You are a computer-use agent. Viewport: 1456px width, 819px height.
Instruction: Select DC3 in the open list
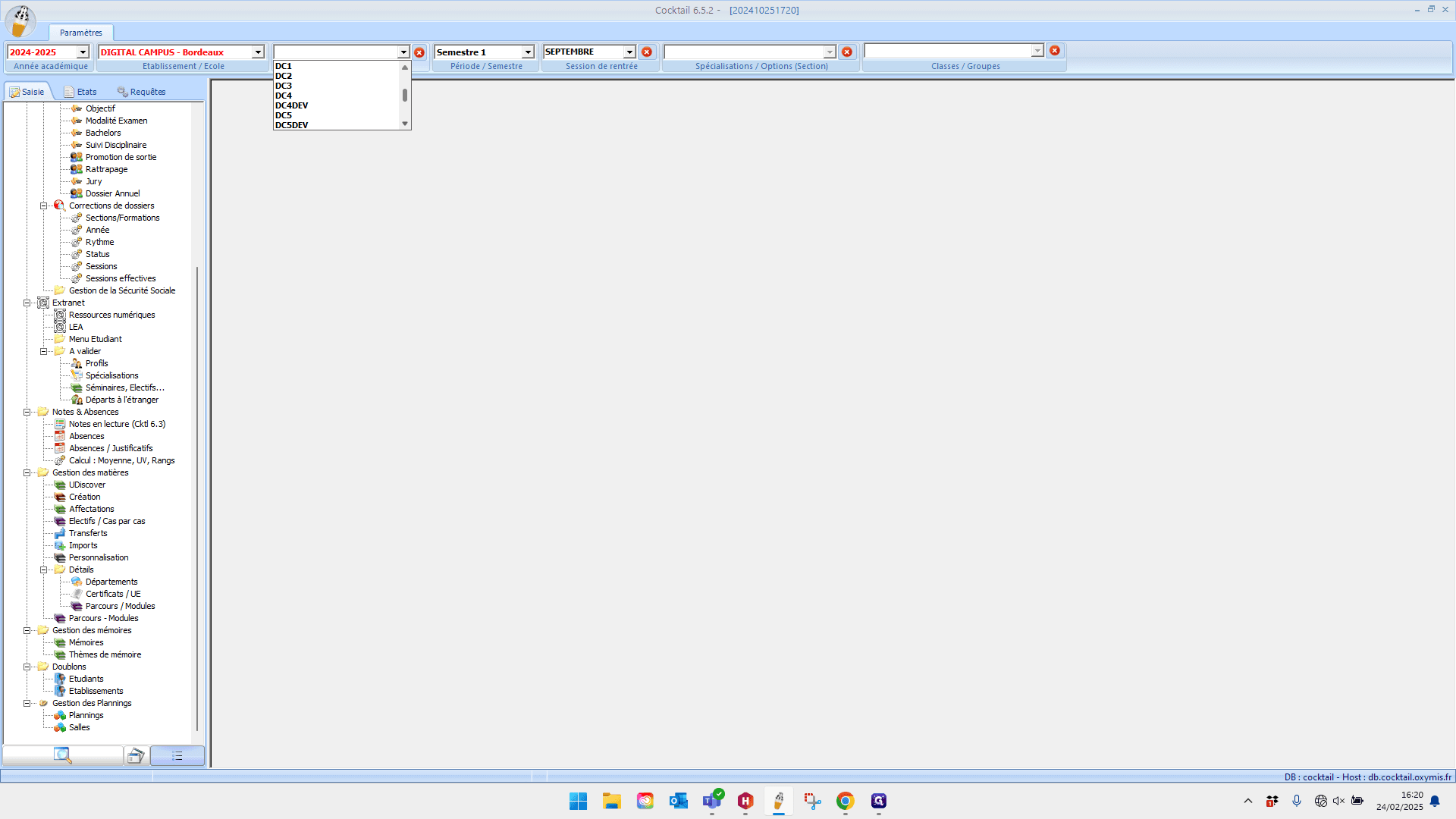click(336, 86)
